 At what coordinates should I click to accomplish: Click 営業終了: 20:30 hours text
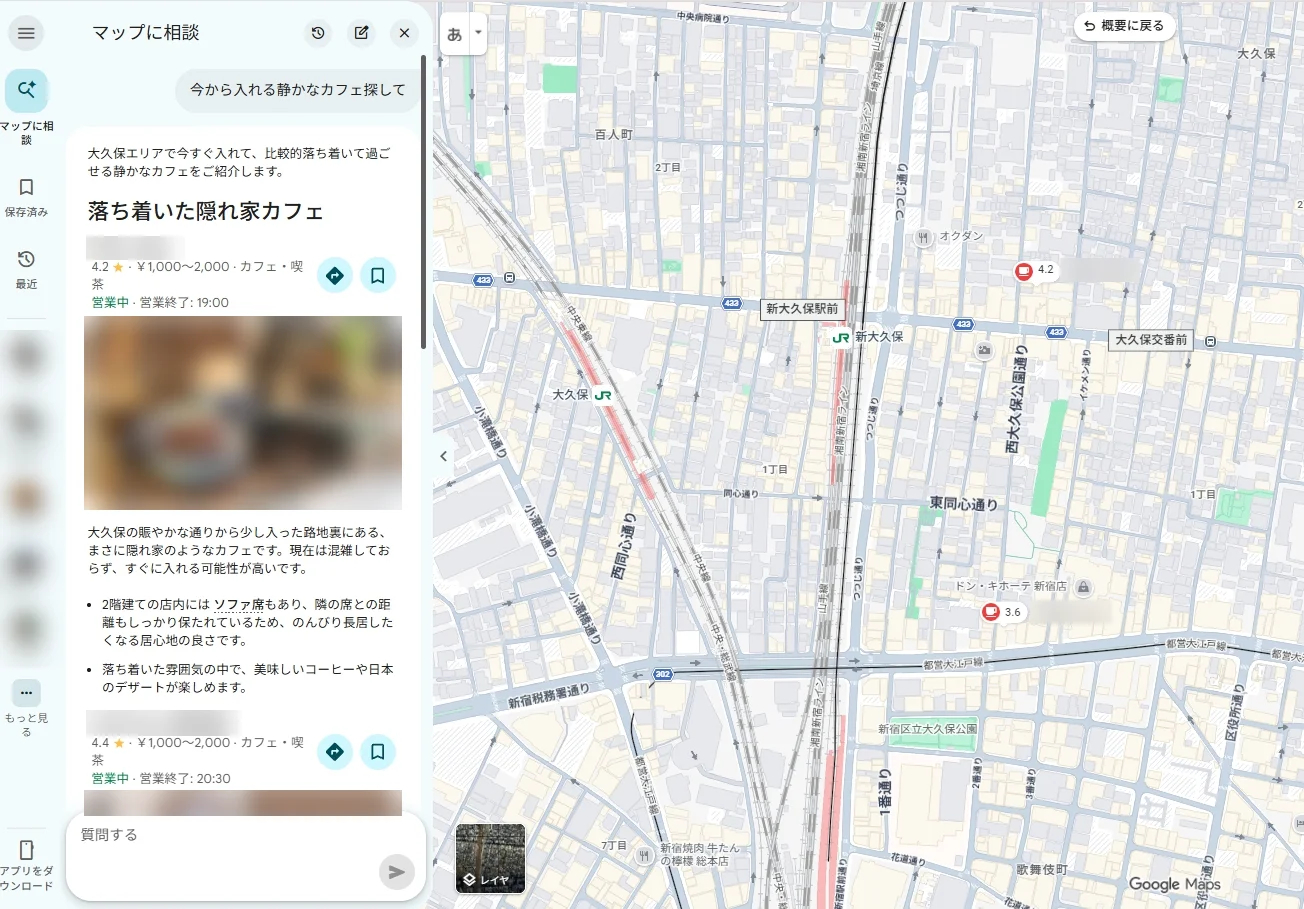(185, 779)
